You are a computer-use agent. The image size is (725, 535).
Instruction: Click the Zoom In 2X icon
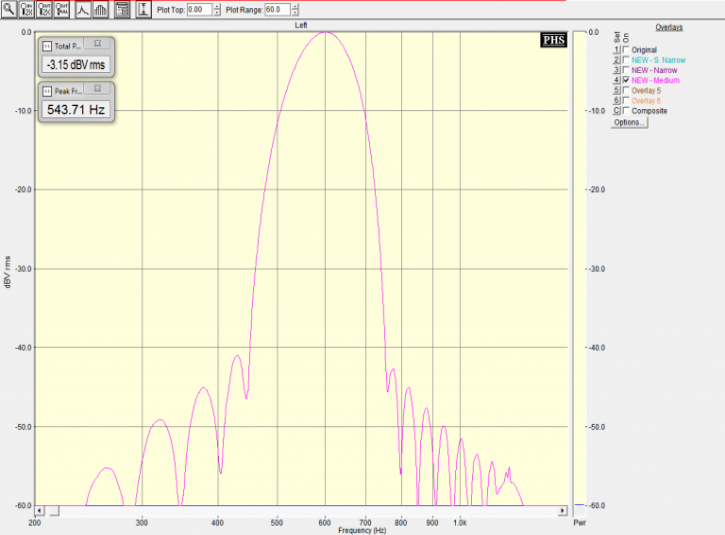coord(27,9)
